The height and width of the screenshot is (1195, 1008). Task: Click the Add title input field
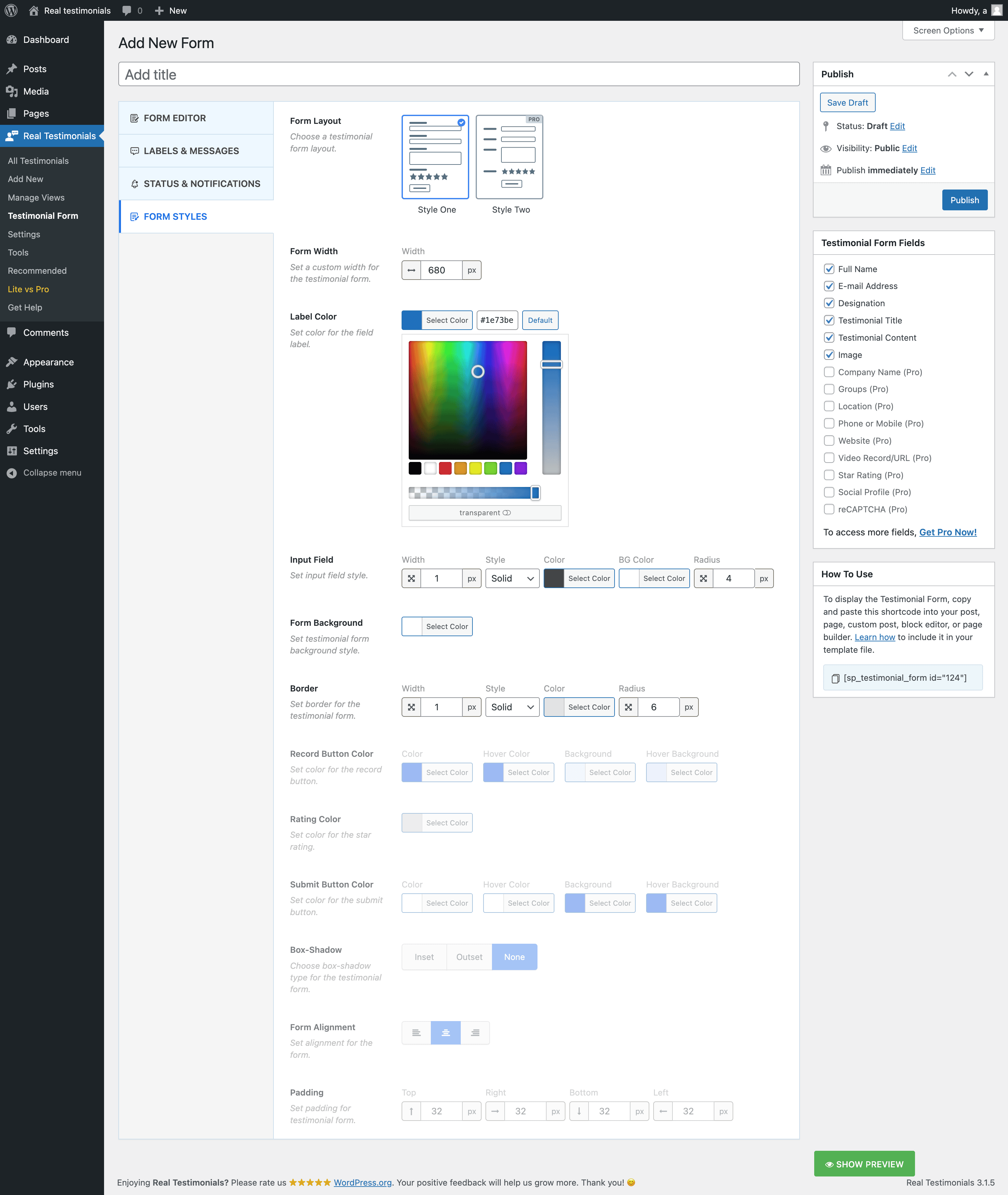coord(458,75)
